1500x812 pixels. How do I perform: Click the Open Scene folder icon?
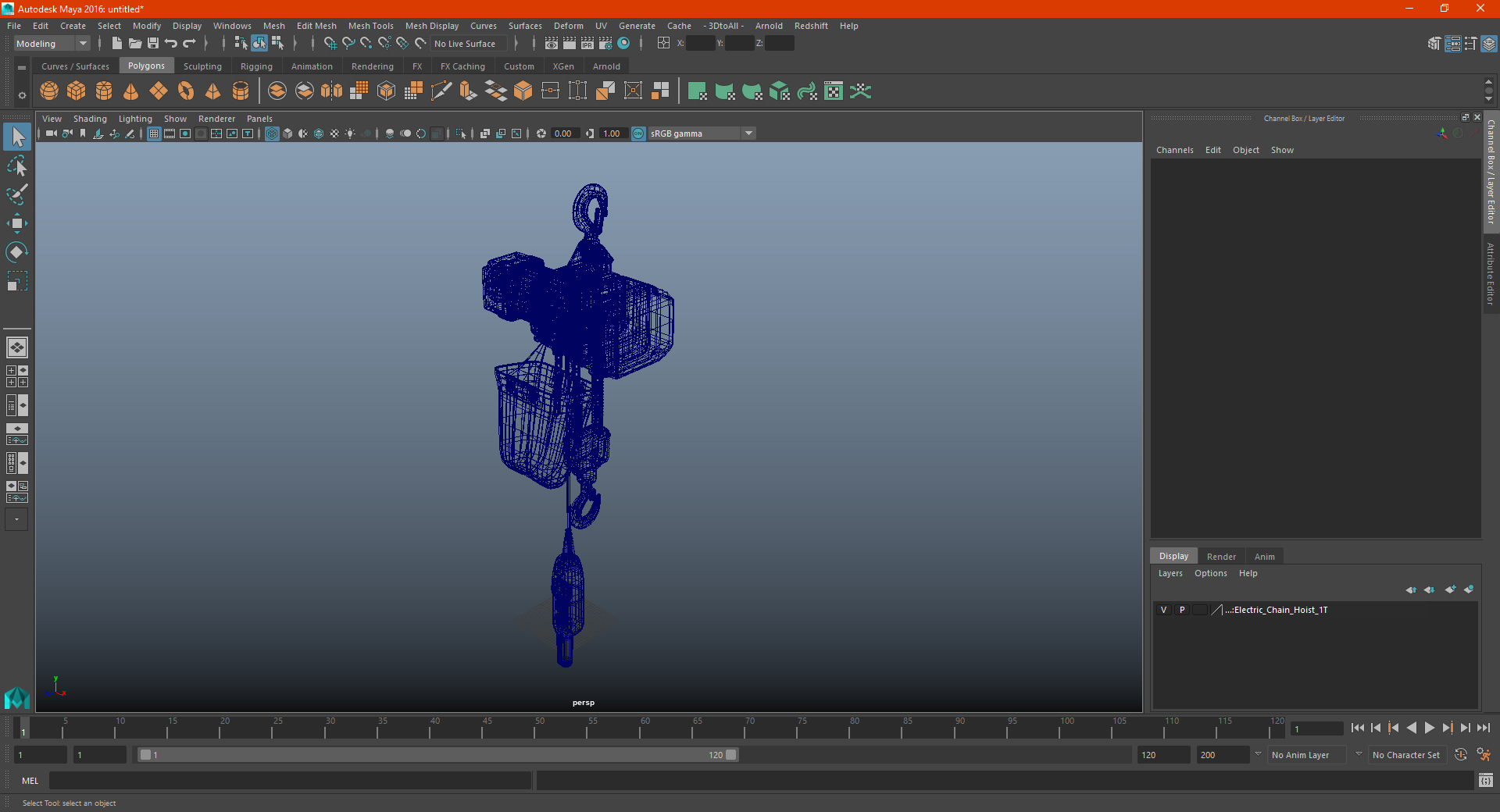point(135,44)
